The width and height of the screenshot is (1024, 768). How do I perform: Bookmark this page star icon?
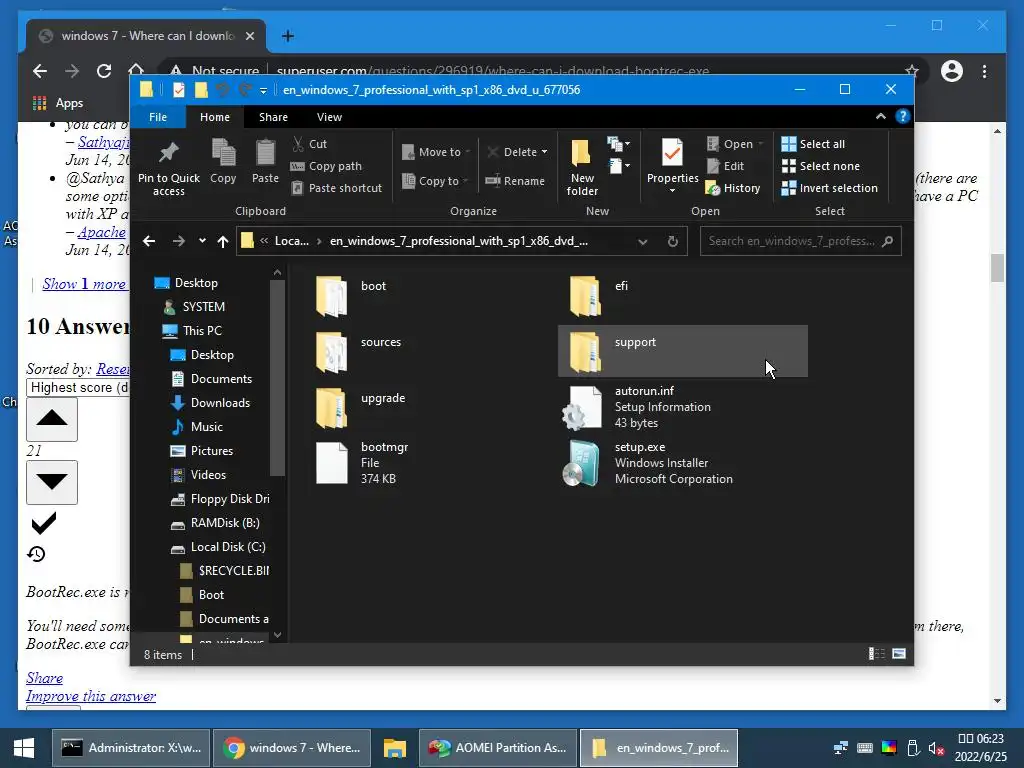click(x=912, y=71)
